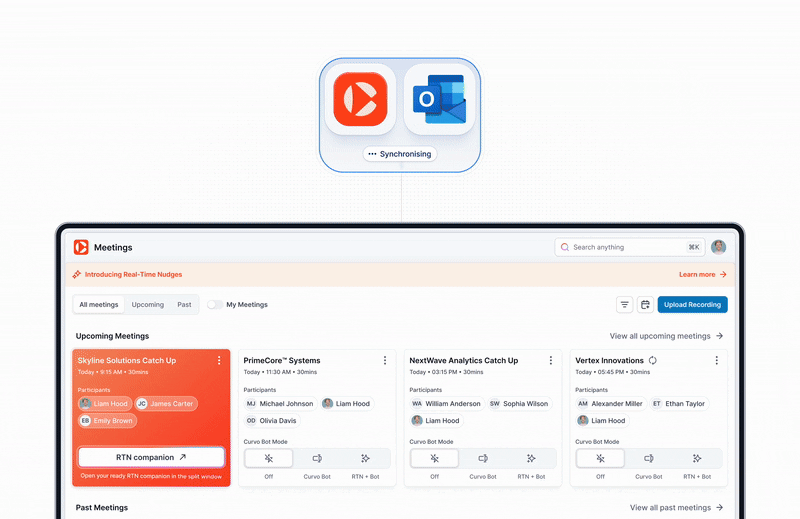
Task: Open PrimeCore Systems card options menu
Action: [x=385, y=360]
